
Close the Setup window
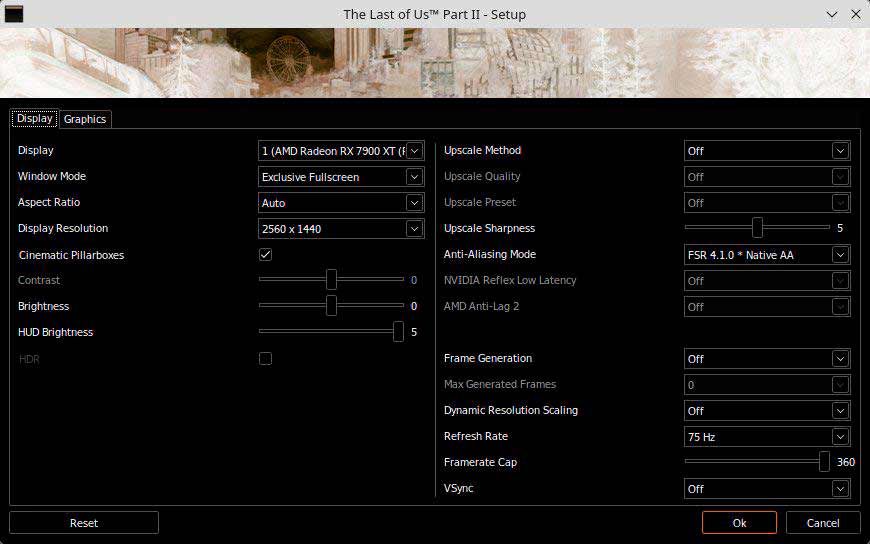pyautogui.click(x=856, y=14)
